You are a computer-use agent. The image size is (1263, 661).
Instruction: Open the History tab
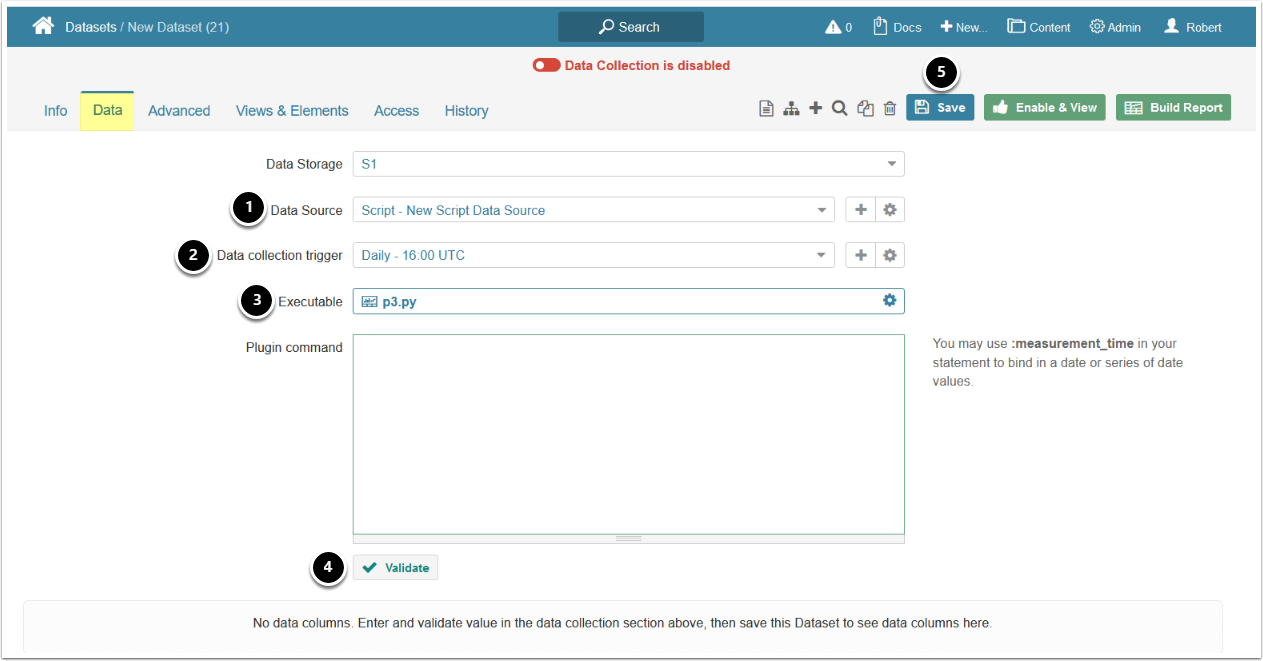[466, 111]
